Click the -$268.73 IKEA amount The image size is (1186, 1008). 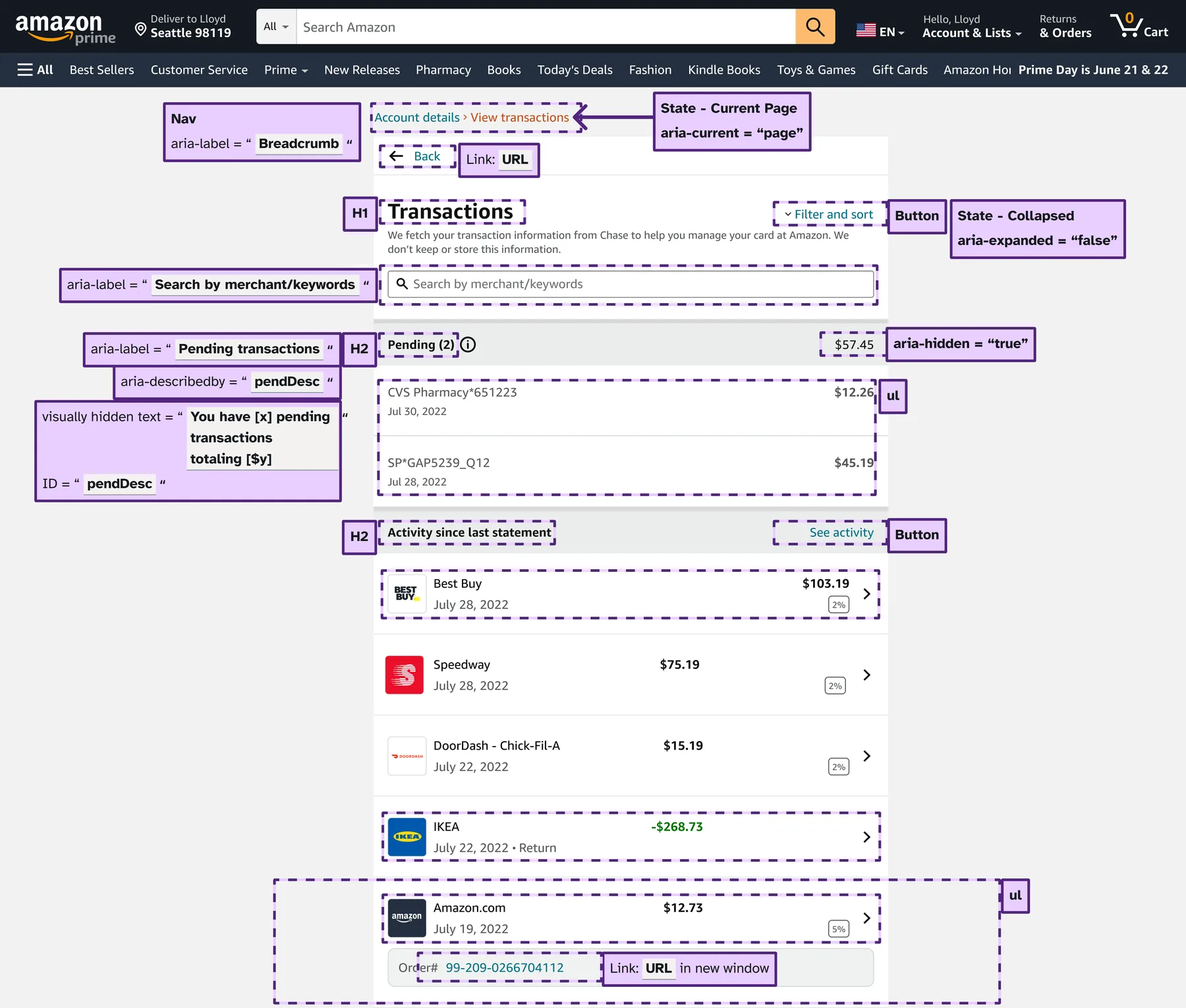point(677,827)
